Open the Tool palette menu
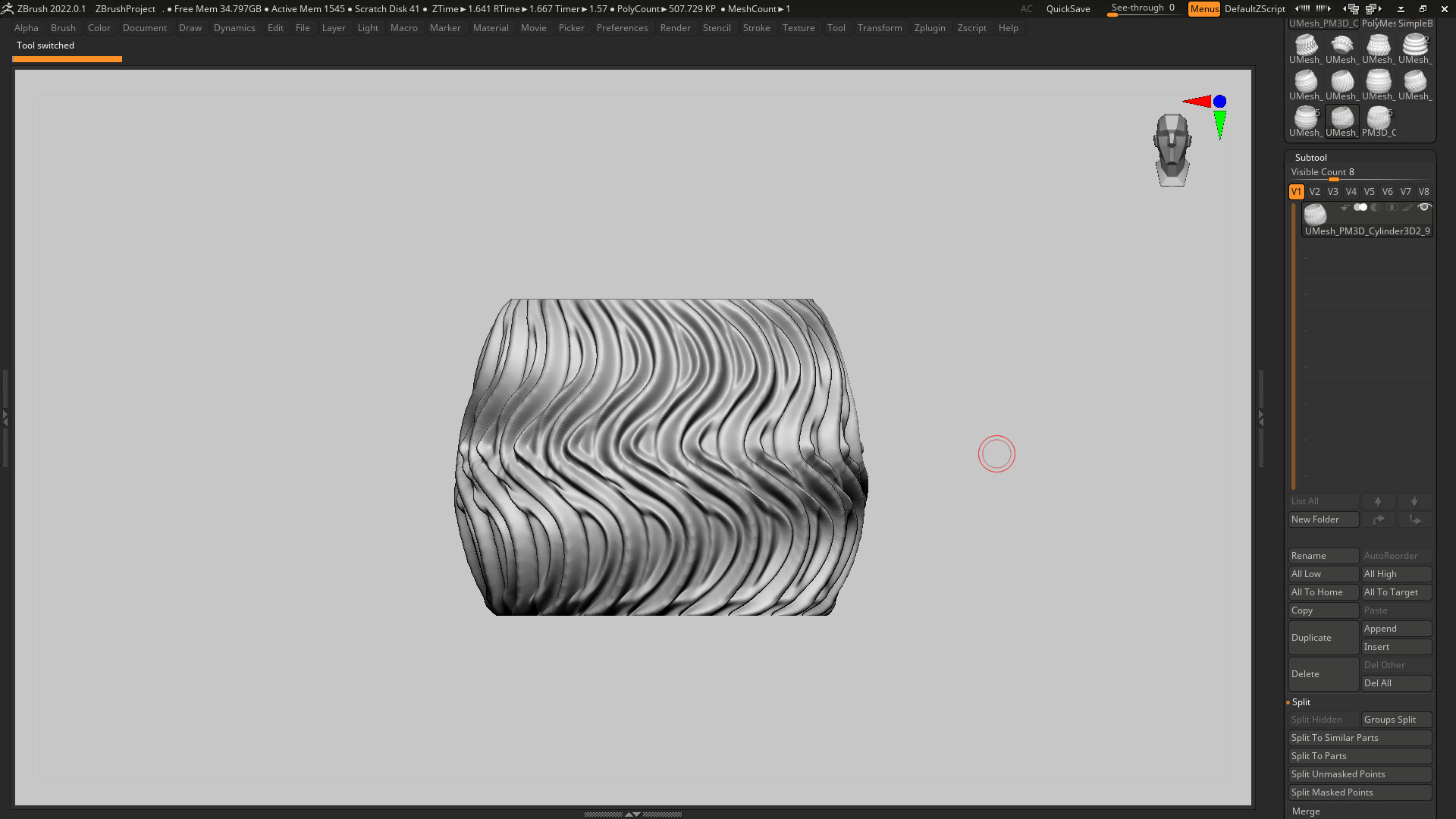This screenshot has height=819, width=1456. pos(836,28)
